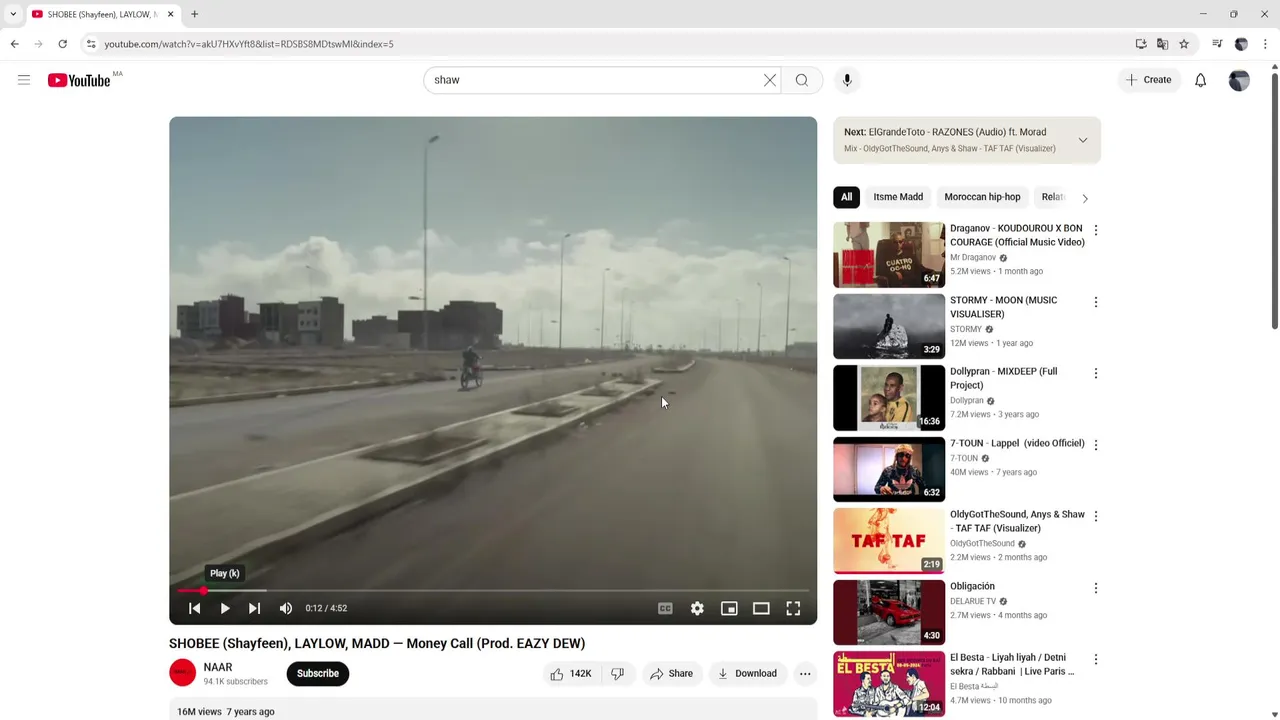Open options menu for Obligación video
This screenshot has height=720, width=1280.
coord(1096,588)
